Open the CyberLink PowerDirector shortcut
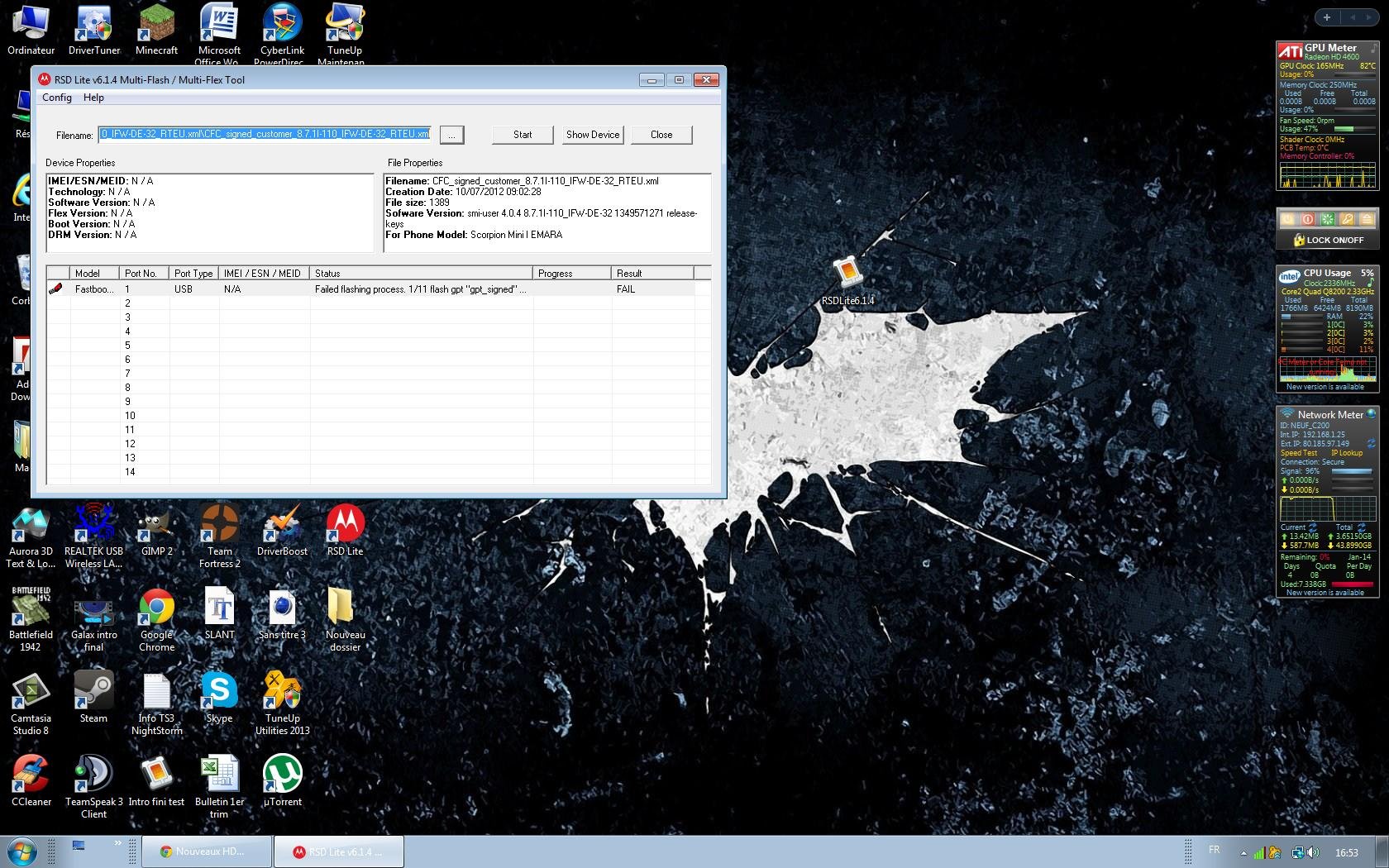Image resolution: width=1389 pixels, height=868 pixels. [x=282, y=33]
